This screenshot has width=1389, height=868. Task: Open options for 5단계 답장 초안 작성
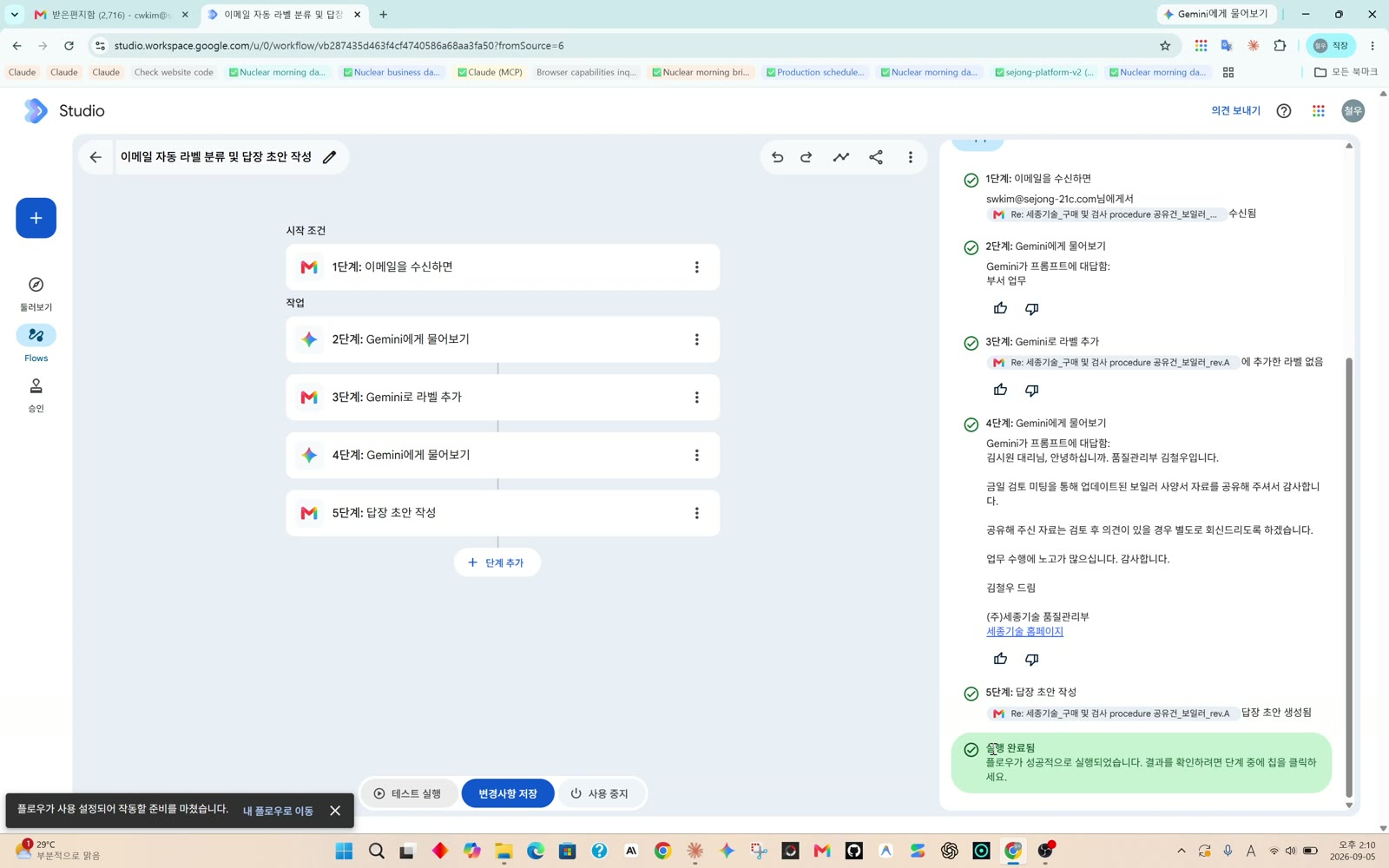(x=696, y=513)
